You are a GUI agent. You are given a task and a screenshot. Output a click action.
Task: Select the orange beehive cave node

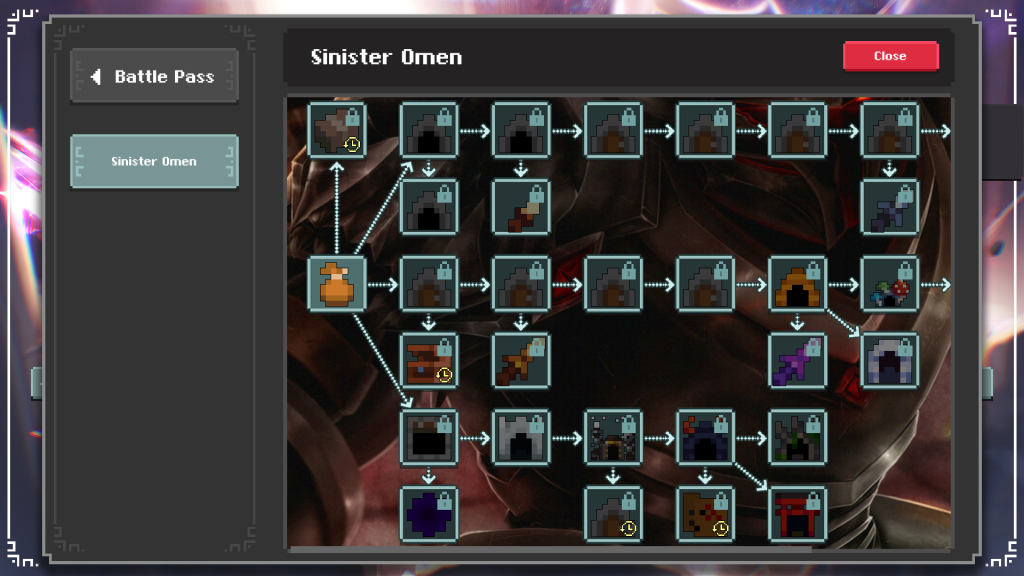click(797, 284)
